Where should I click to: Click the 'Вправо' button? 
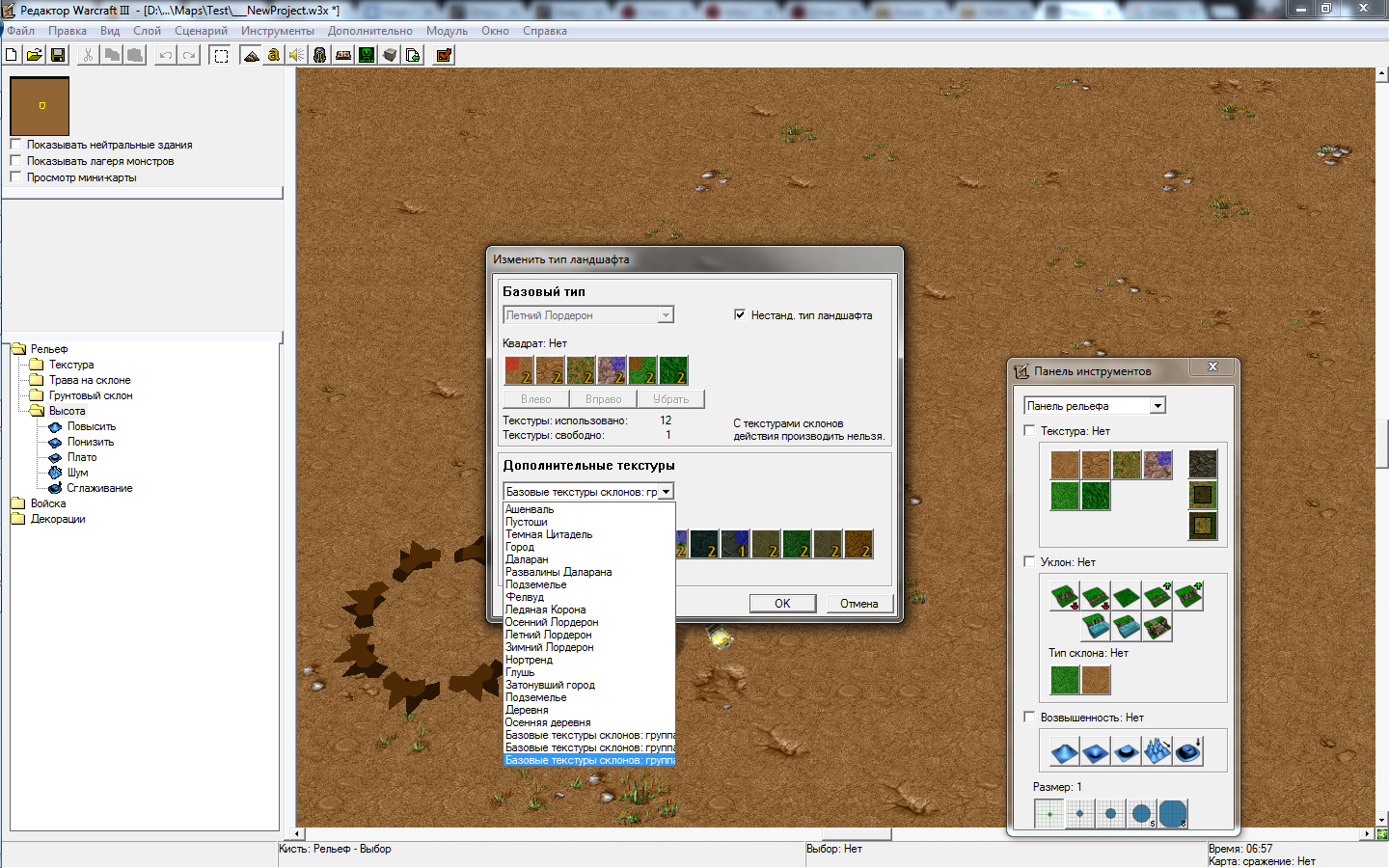[x=604, y=399]
